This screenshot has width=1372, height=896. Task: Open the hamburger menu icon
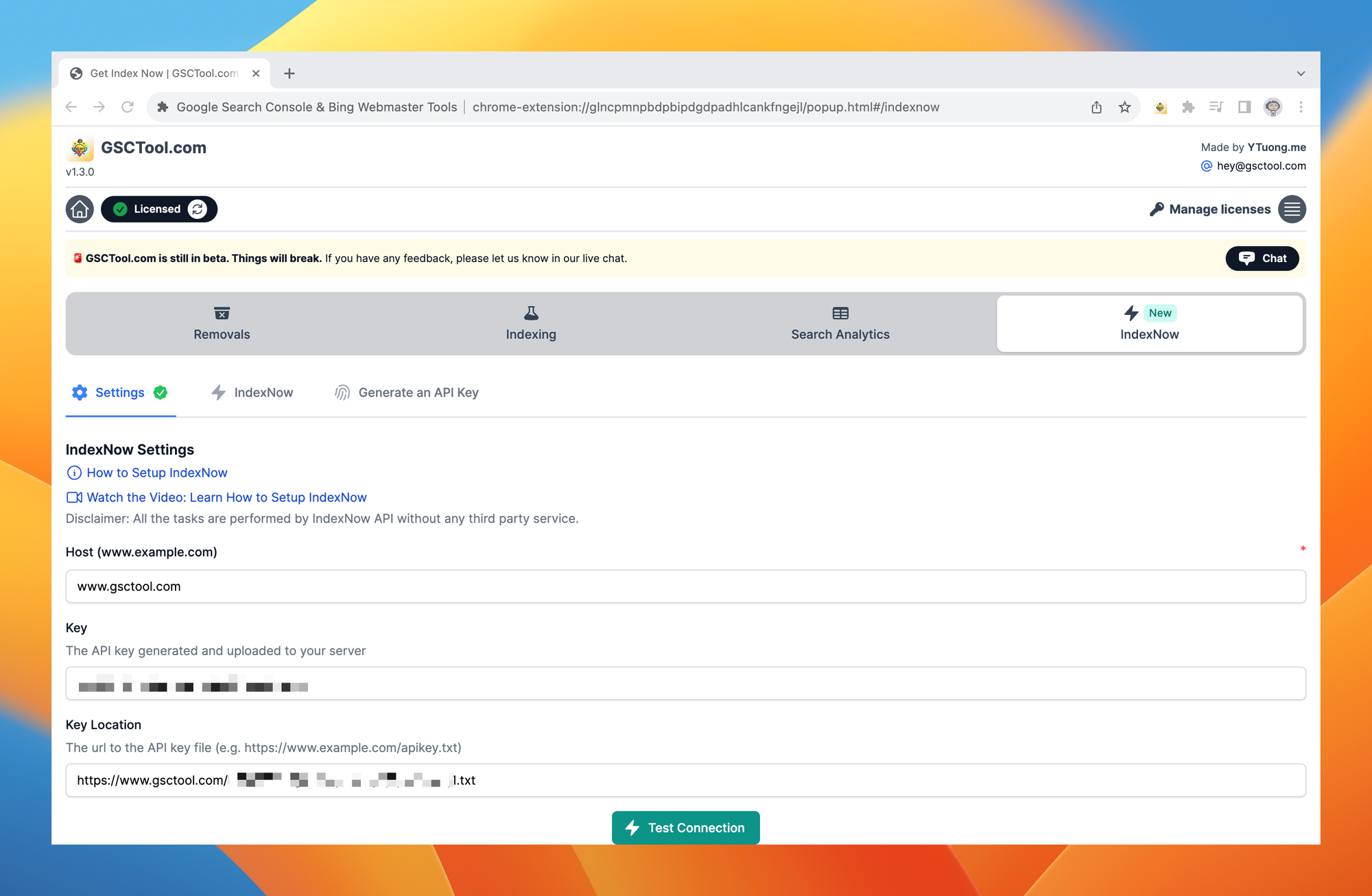(1292, 209)
